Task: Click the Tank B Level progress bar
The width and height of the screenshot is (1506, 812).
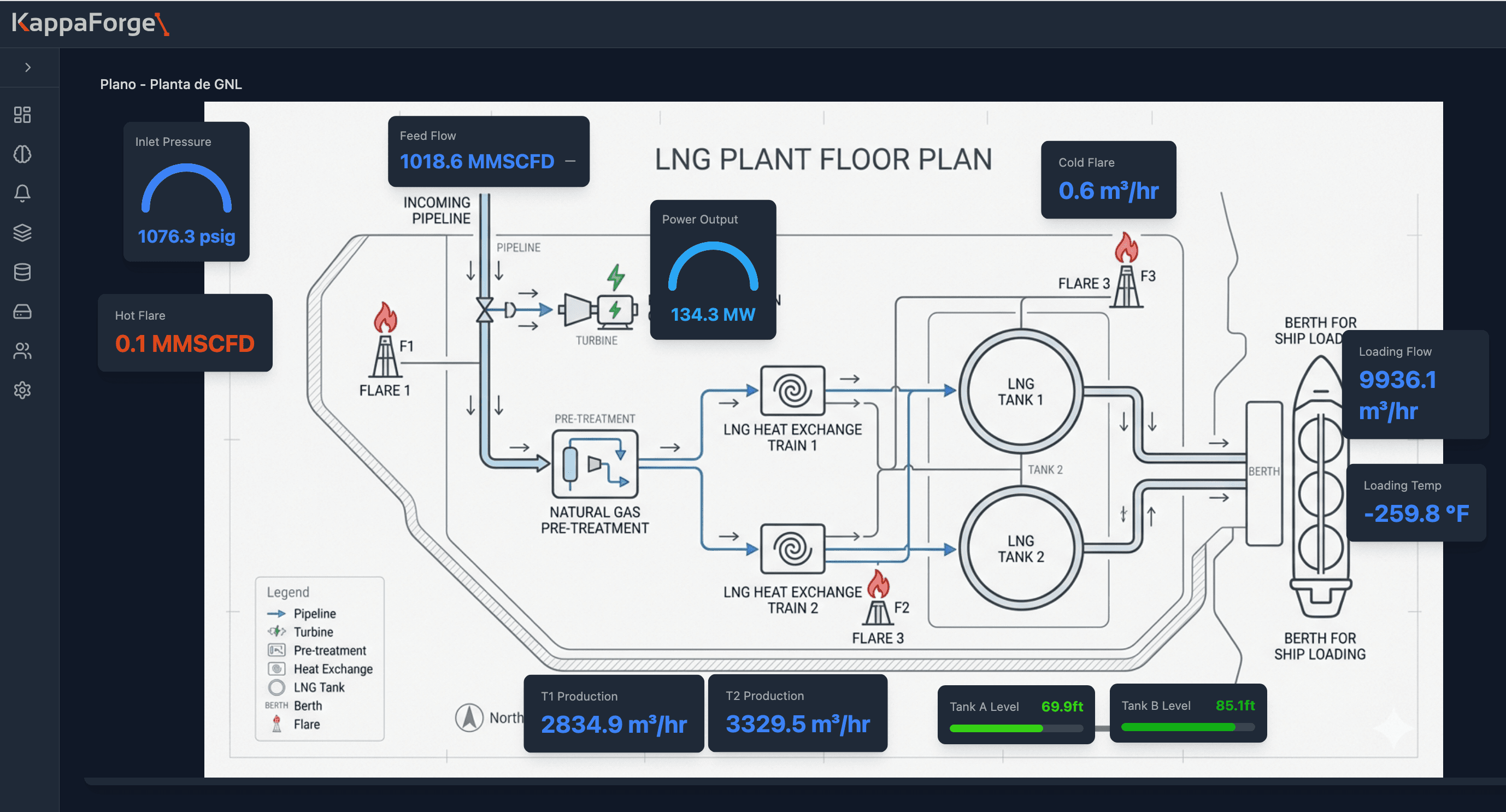Action: tap(1188, 727)
